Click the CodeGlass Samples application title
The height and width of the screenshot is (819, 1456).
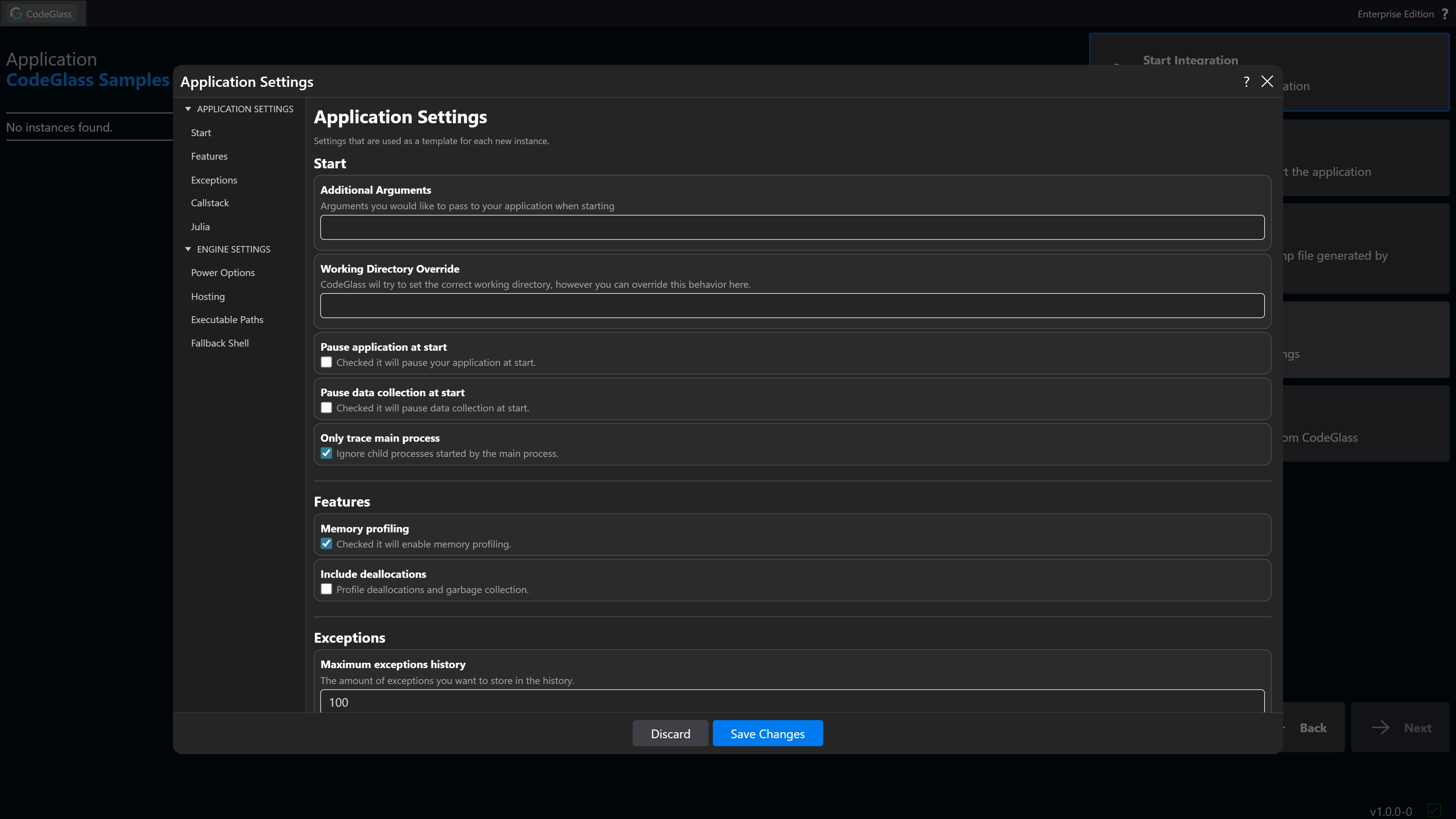point(88,80)
